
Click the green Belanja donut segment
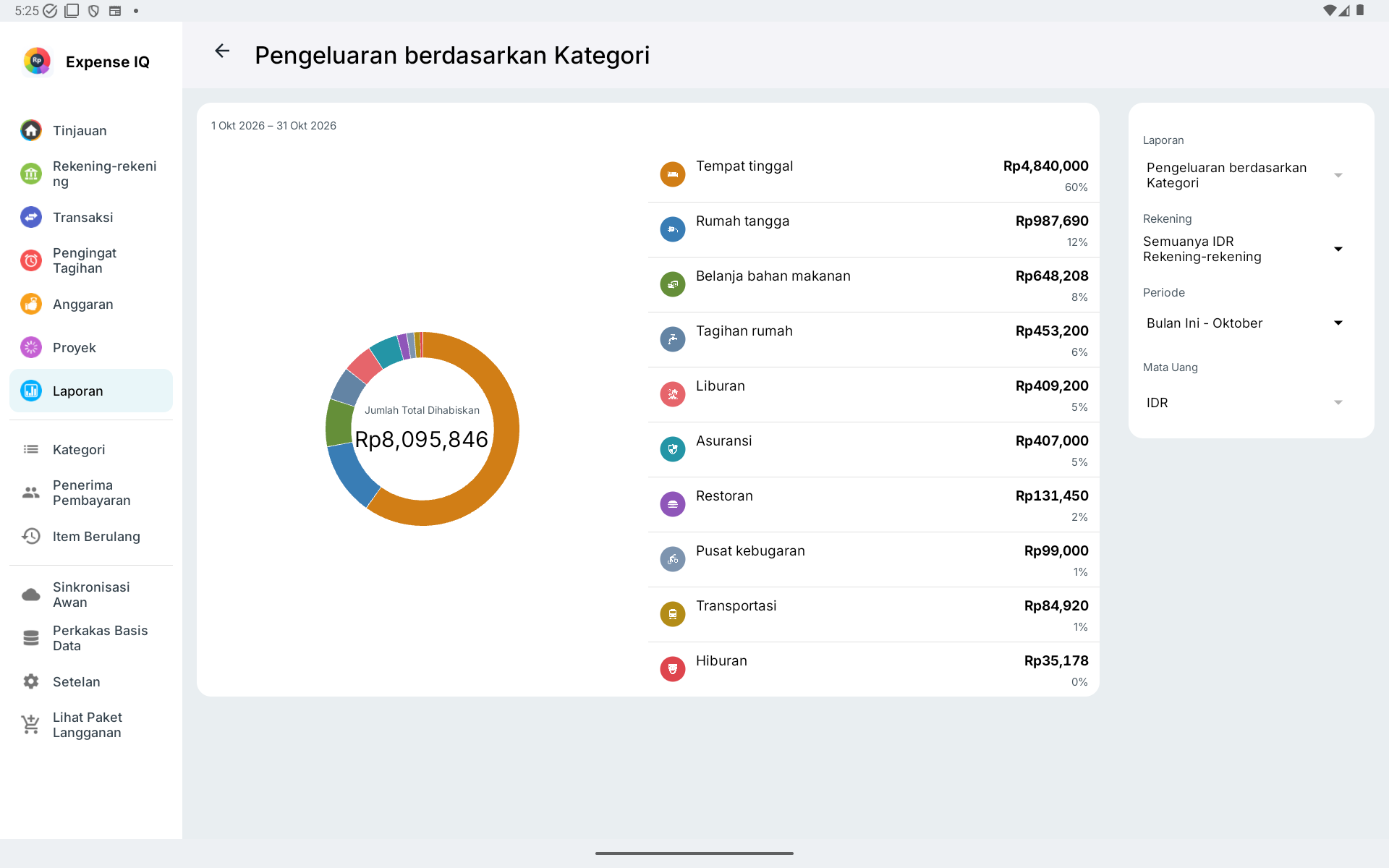(x=338, y=422)
